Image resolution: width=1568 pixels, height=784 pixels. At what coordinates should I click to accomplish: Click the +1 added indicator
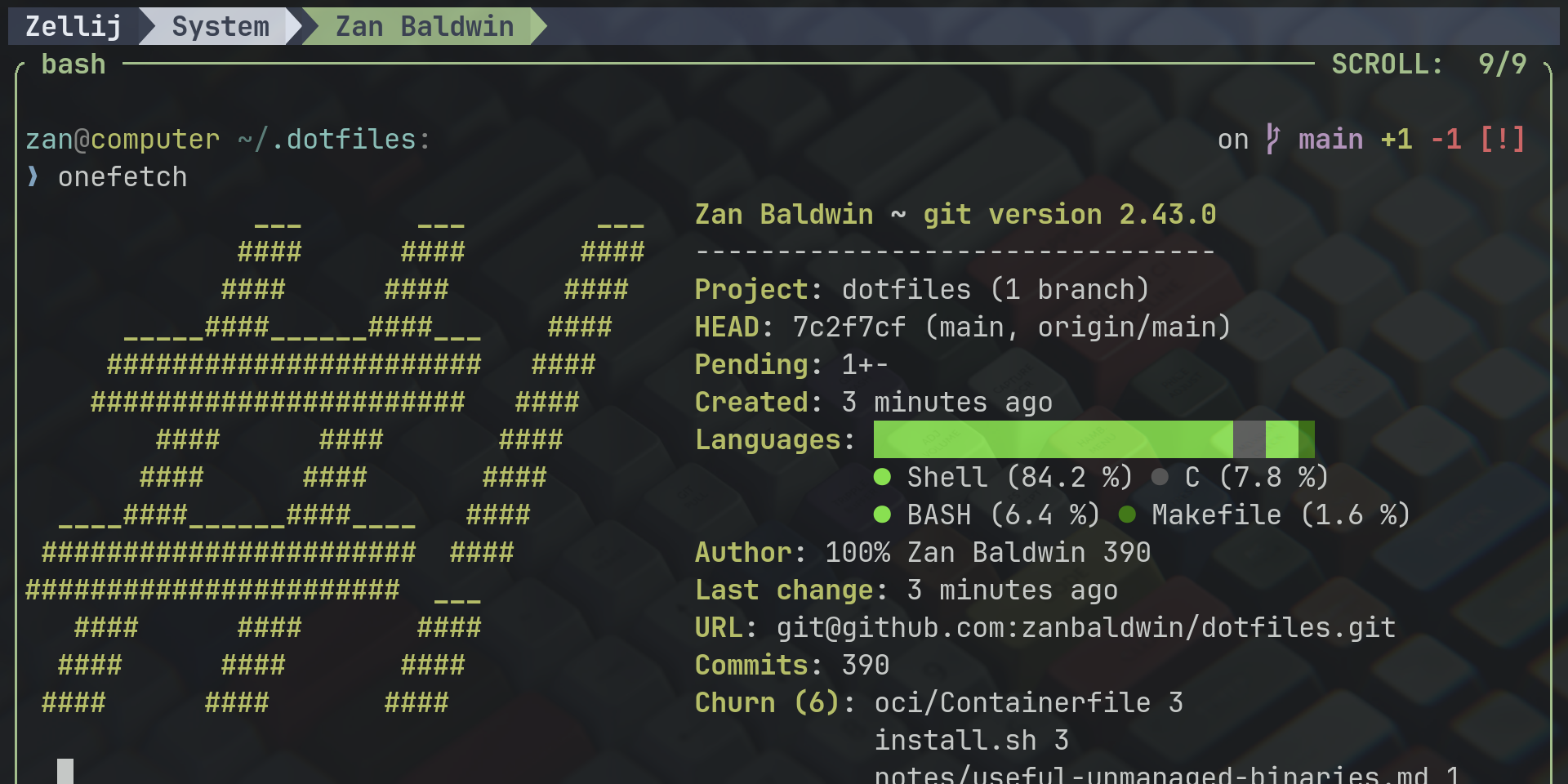coord(1396,139)
